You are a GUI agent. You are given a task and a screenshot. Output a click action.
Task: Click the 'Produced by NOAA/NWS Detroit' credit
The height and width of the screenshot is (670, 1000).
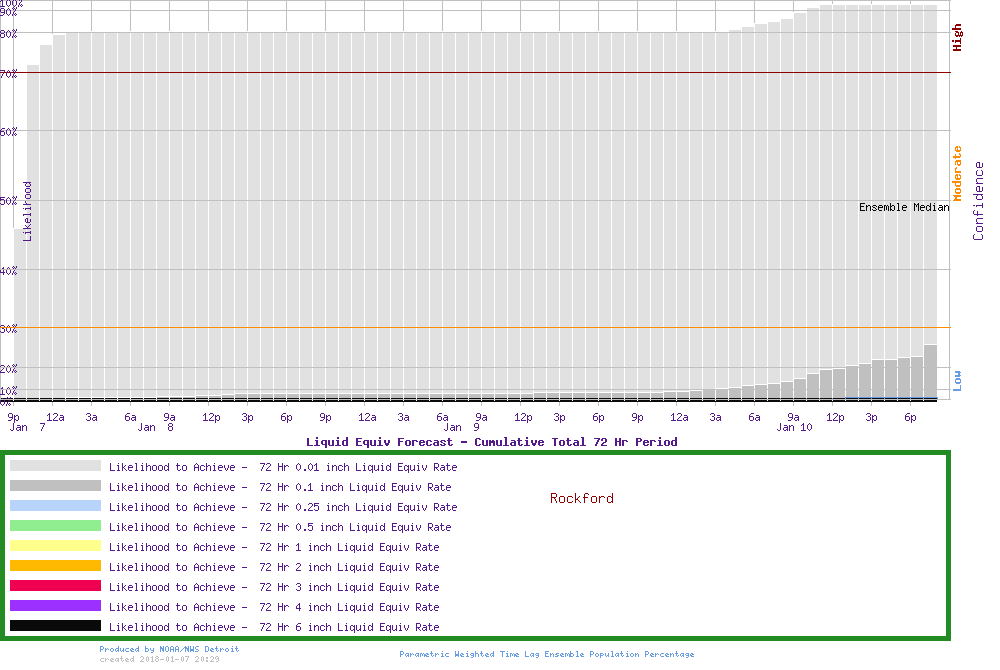[169, 649]
